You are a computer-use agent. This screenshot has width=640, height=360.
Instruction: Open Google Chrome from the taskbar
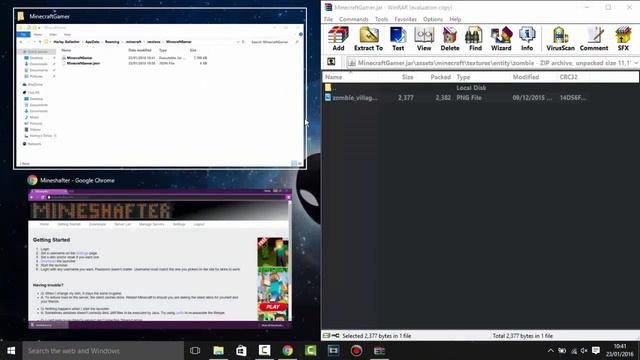287,351
